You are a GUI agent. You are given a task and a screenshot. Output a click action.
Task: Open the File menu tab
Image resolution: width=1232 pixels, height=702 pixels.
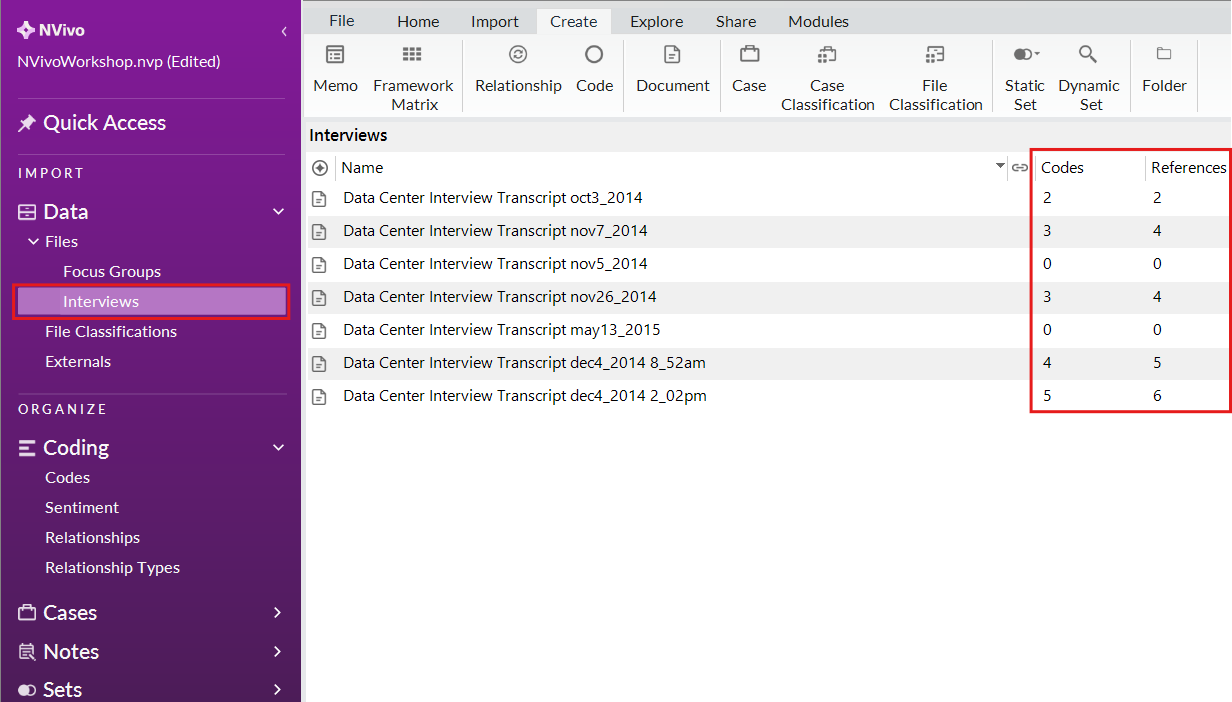click(342, 21)
